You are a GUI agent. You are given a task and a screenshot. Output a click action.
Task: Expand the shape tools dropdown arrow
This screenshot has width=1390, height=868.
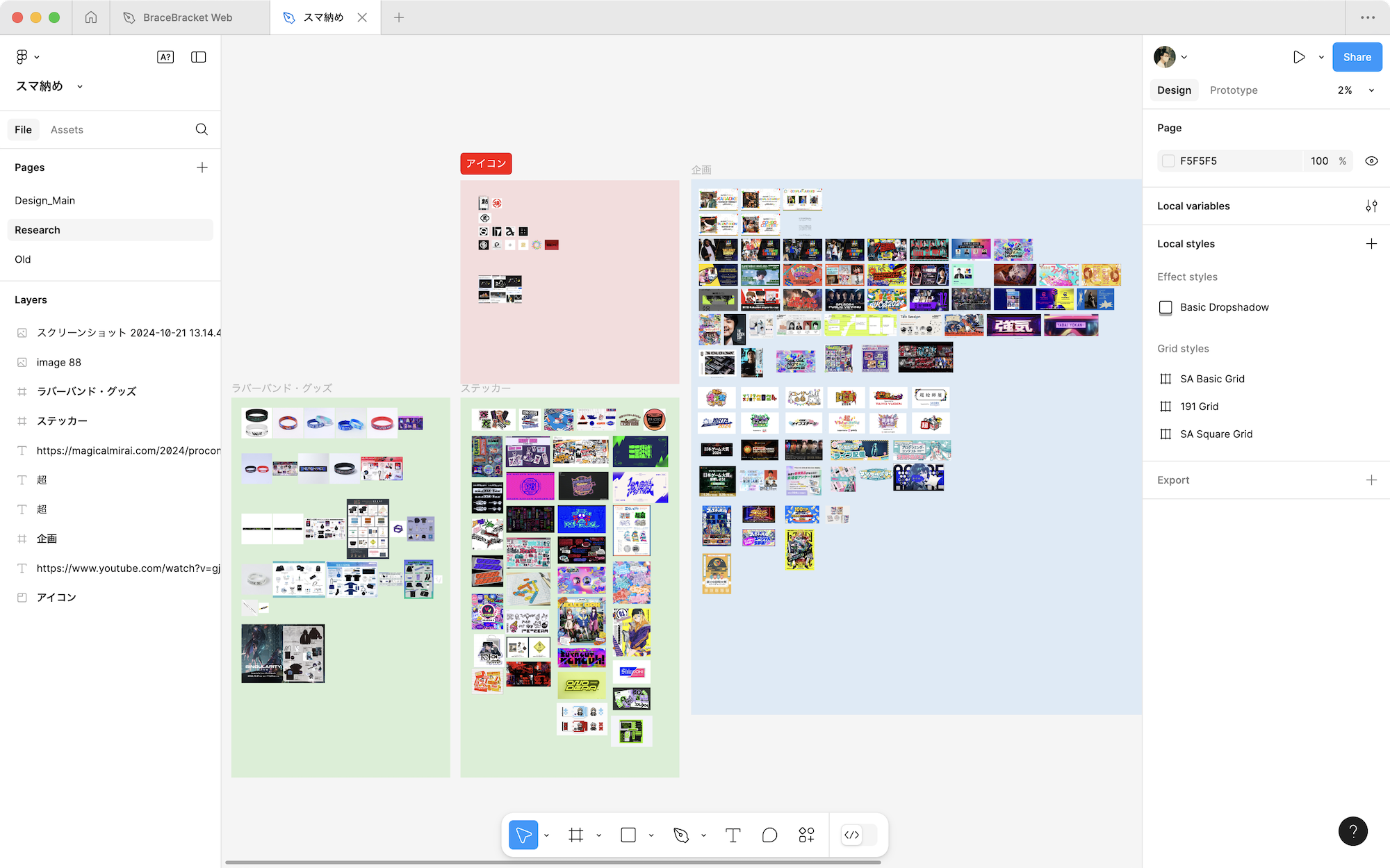(651, 835)
